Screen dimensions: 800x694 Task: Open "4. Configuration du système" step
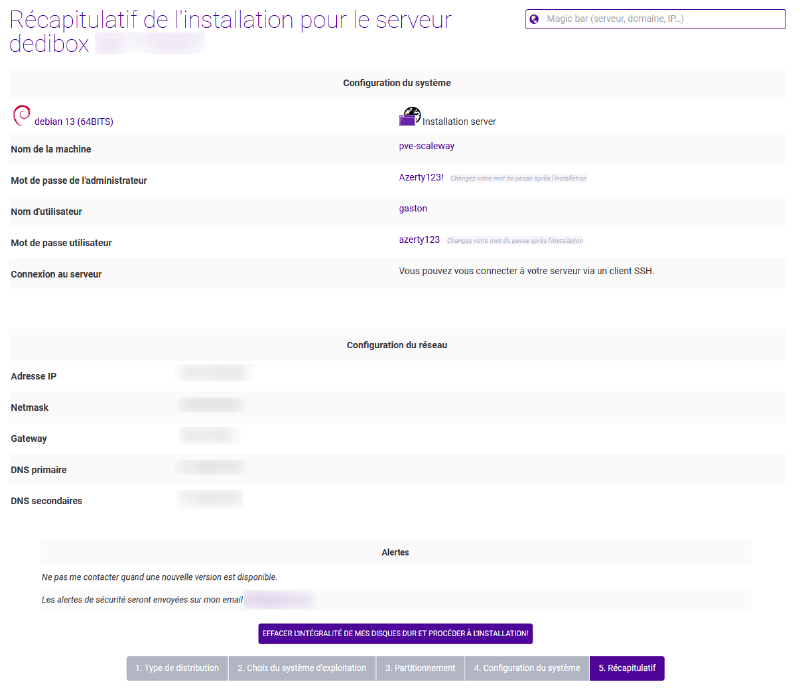[x=527, y=668]
